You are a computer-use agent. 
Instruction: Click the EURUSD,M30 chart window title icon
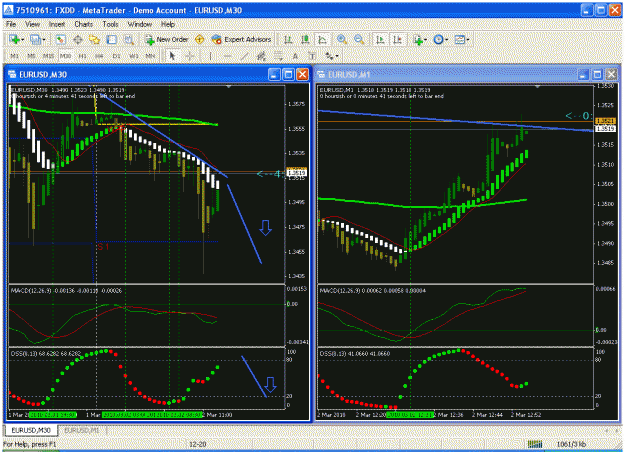[x=12, y=75]
